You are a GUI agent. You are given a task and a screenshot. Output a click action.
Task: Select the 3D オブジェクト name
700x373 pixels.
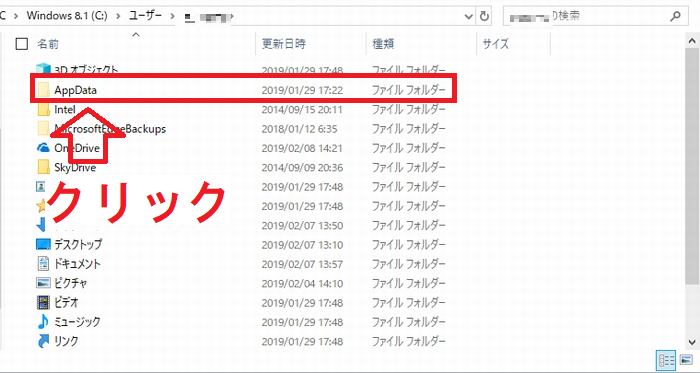coord(86,70)
